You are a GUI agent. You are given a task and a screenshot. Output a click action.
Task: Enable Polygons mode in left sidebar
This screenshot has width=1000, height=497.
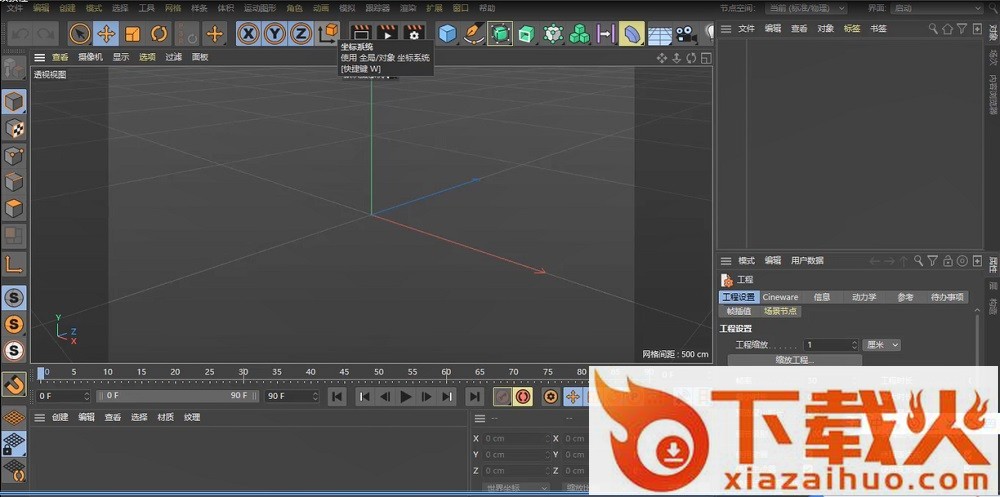click(x=15, y=209)
